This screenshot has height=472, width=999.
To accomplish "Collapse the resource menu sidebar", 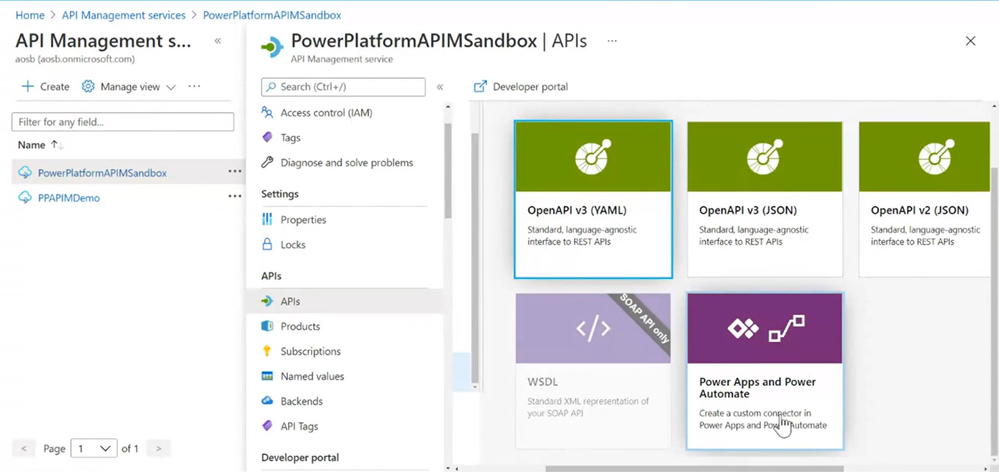I will [x=440, y=87].
